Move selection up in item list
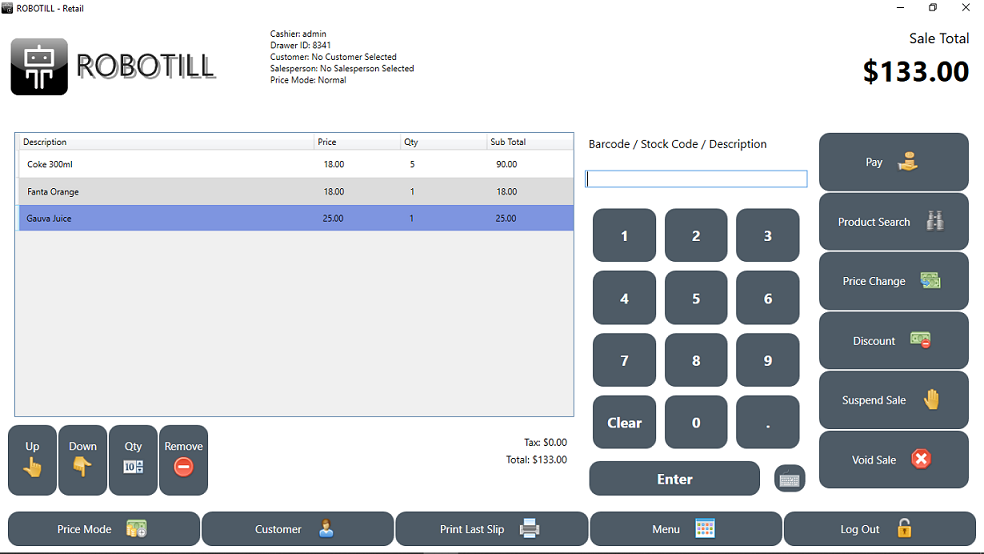 [33, 460]
